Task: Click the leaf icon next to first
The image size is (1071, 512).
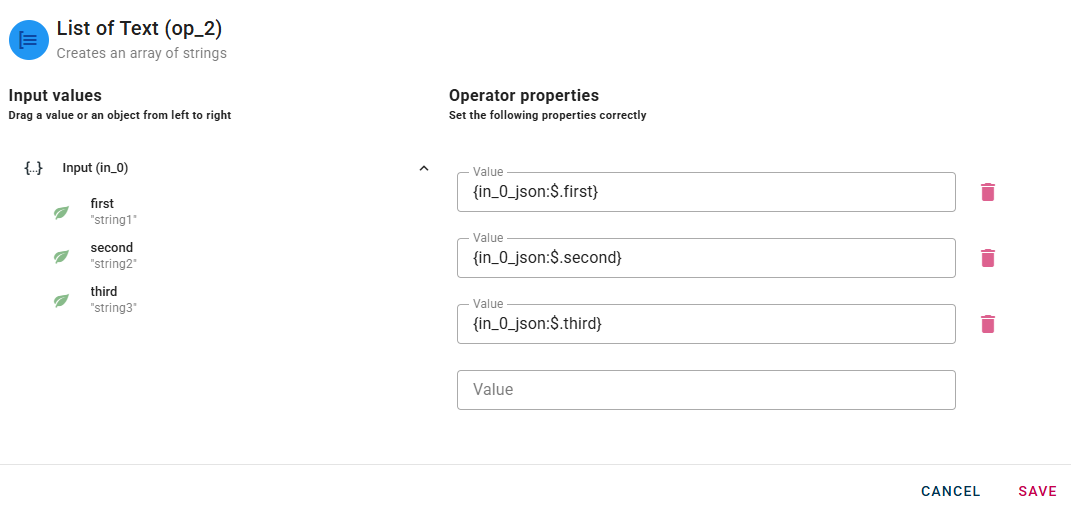Action: (61, 212)
